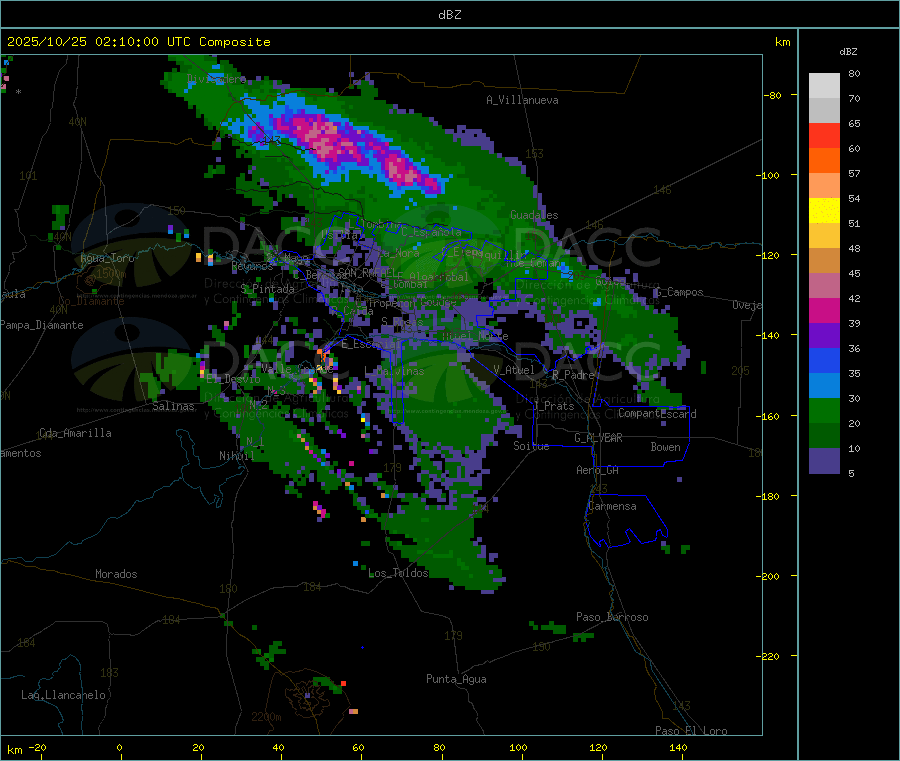Click the 'A_Villanueva' map label

click(522, 100)
